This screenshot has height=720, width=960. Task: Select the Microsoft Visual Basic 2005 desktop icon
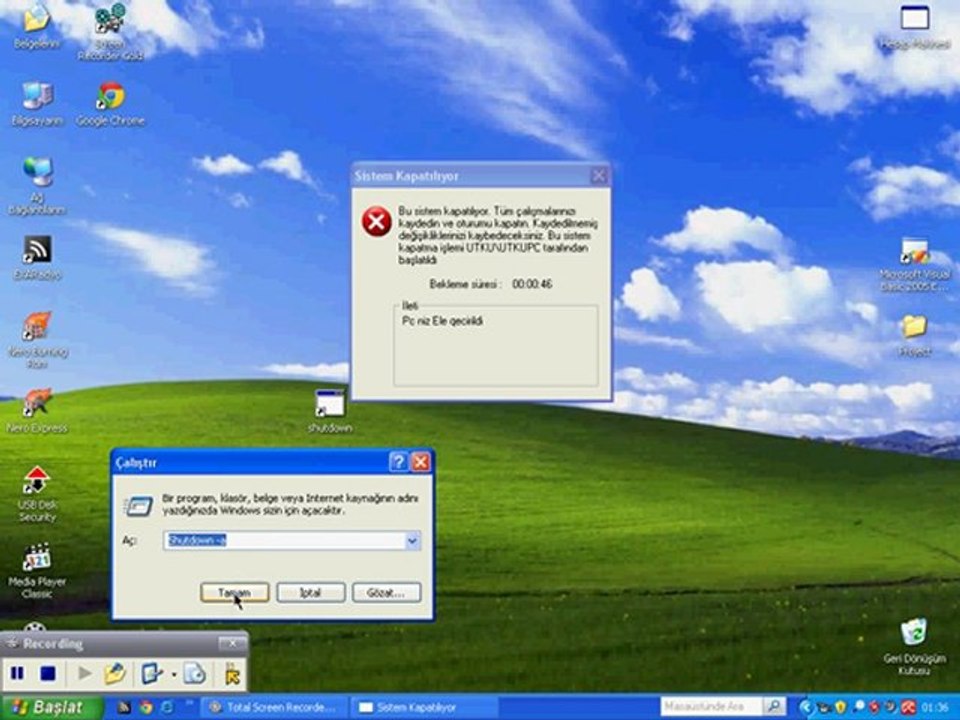coord(914,264)
